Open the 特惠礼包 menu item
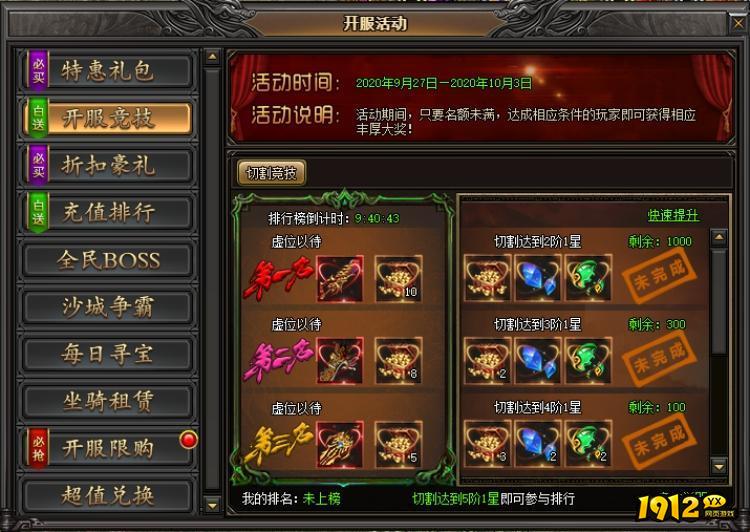Screen dimensions: 750x532 108,71
